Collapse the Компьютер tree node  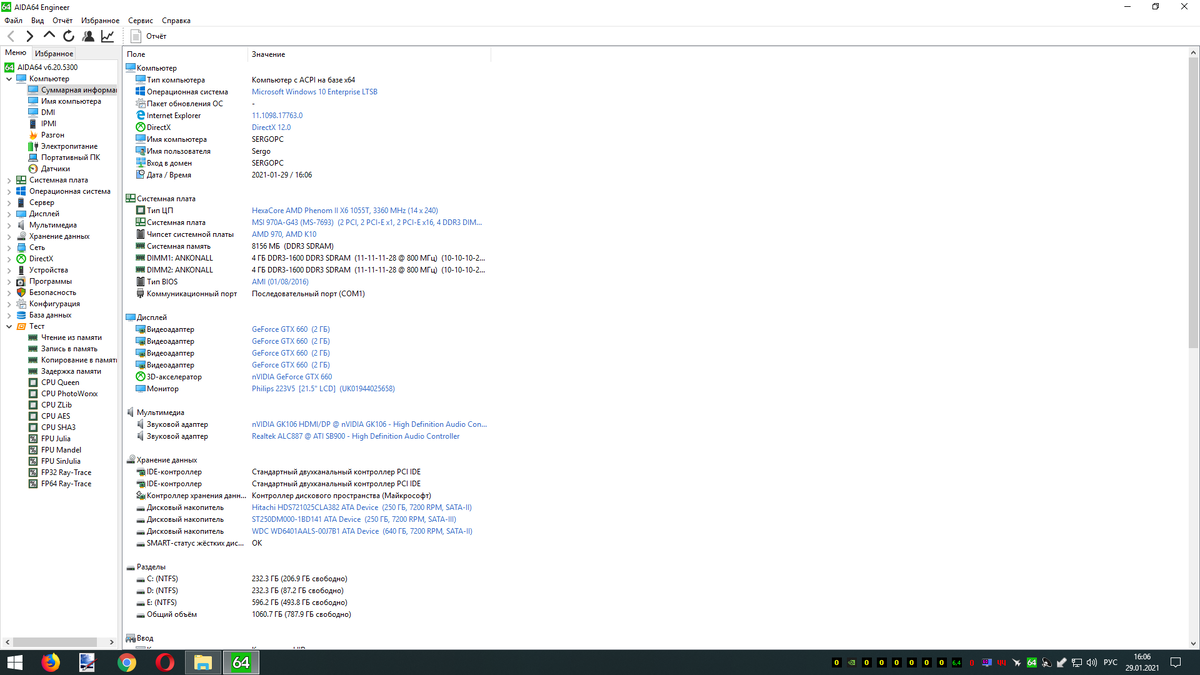click(x=9, y=78)
